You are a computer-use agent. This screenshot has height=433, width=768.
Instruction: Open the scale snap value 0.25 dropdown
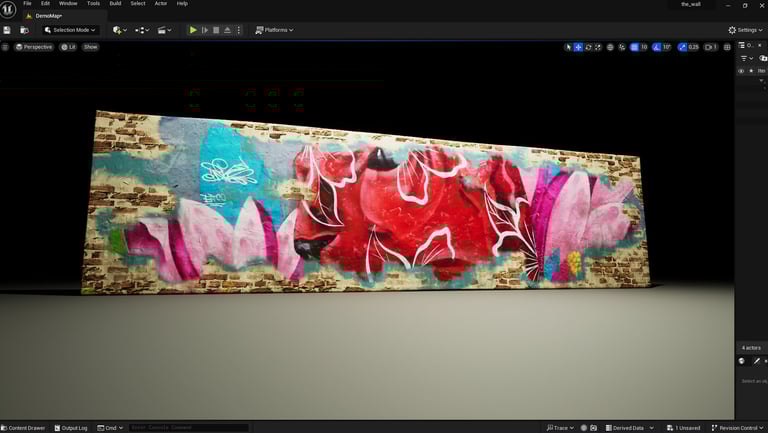(x=694, y=47)
